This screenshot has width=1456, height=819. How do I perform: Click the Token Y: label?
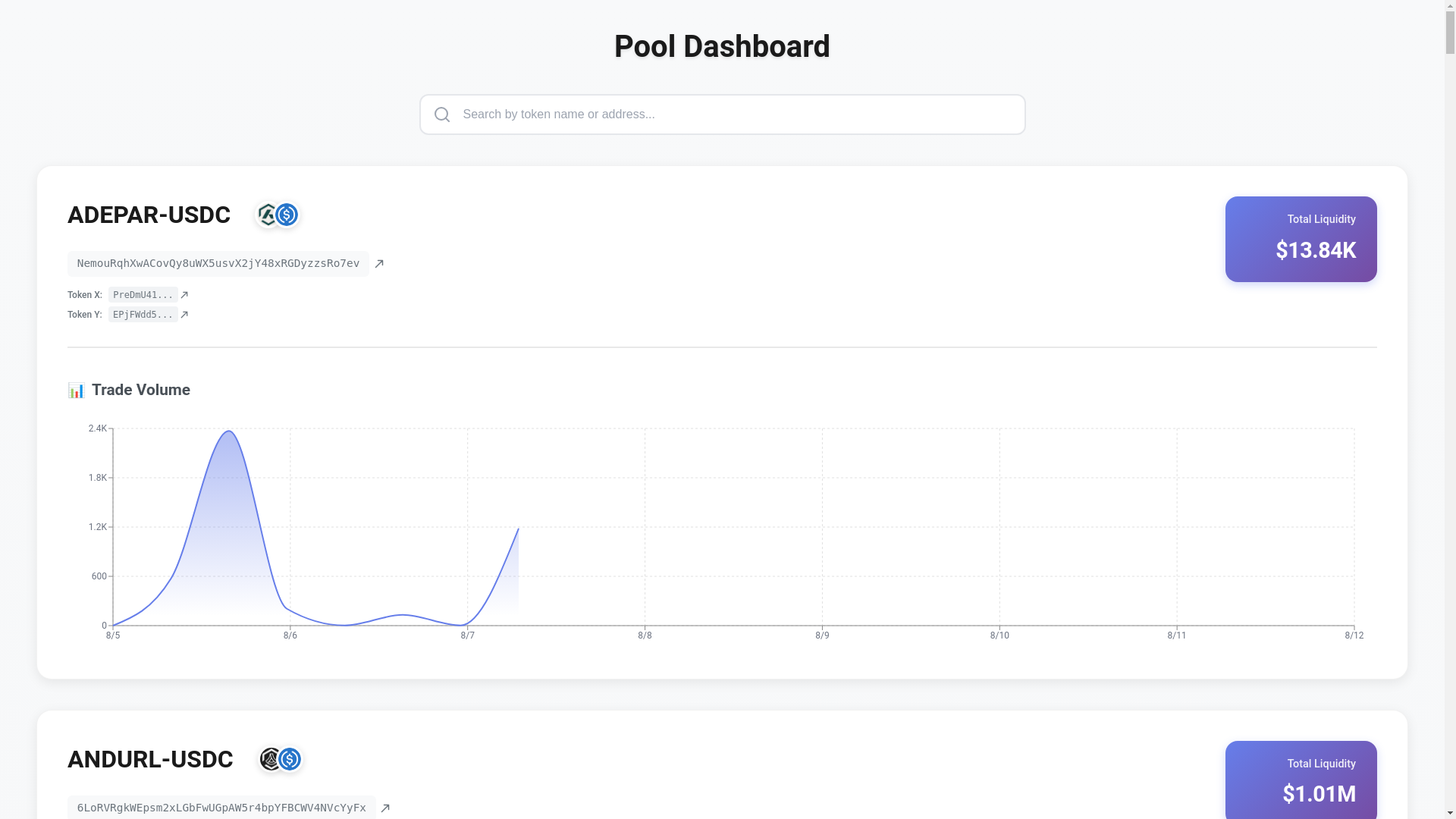[85, 315]
